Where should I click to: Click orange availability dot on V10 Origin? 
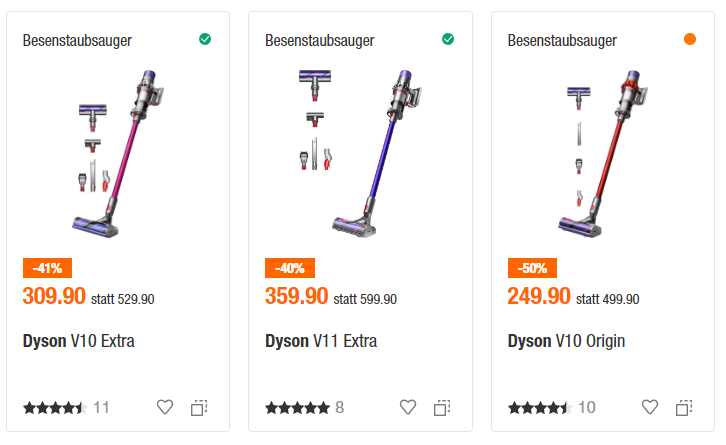click(x=690, y=39)
